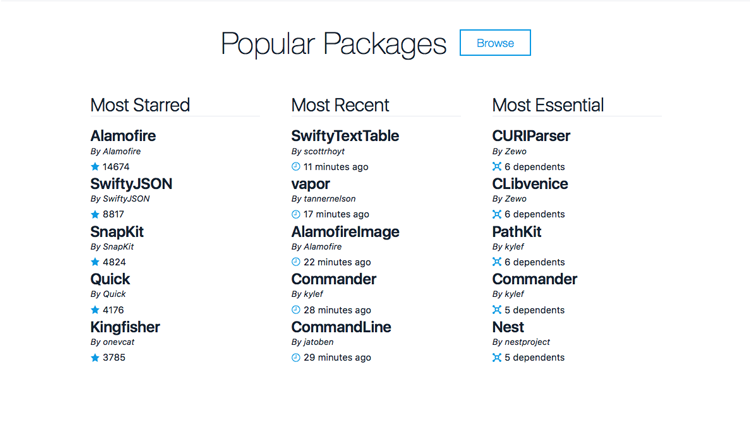This screenshot has width=750, height=426.
Task: Open Commander under Most Essential
Action: [534, 279]
